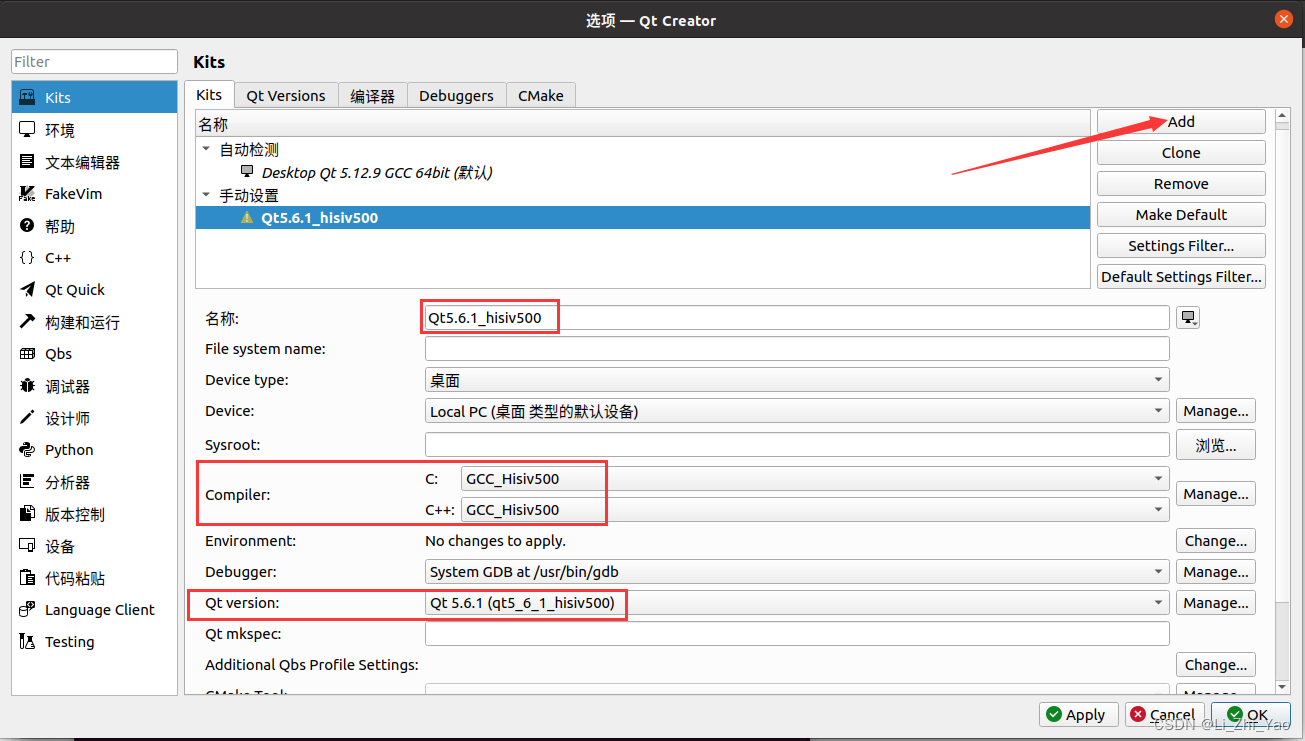Click the Remove button
The width and height of the screenshot is (1305, 741).
click(x=1181, y=183)
